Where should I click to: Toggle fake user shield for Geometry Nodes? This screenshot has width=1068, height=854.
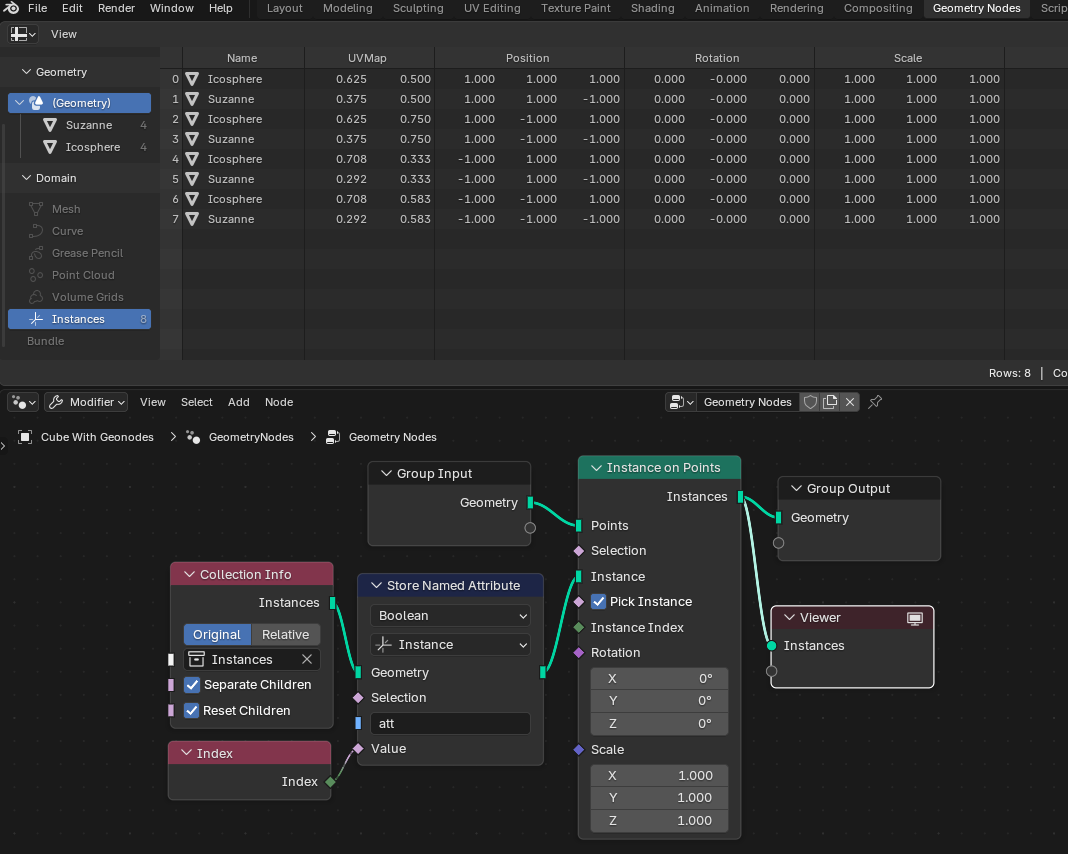[810, 402]
